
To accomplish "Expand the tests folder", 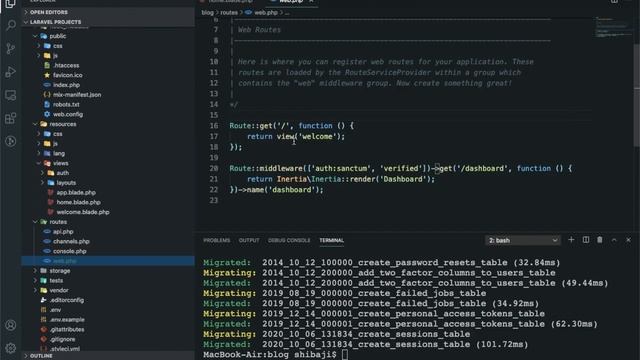I will point(56,281).
